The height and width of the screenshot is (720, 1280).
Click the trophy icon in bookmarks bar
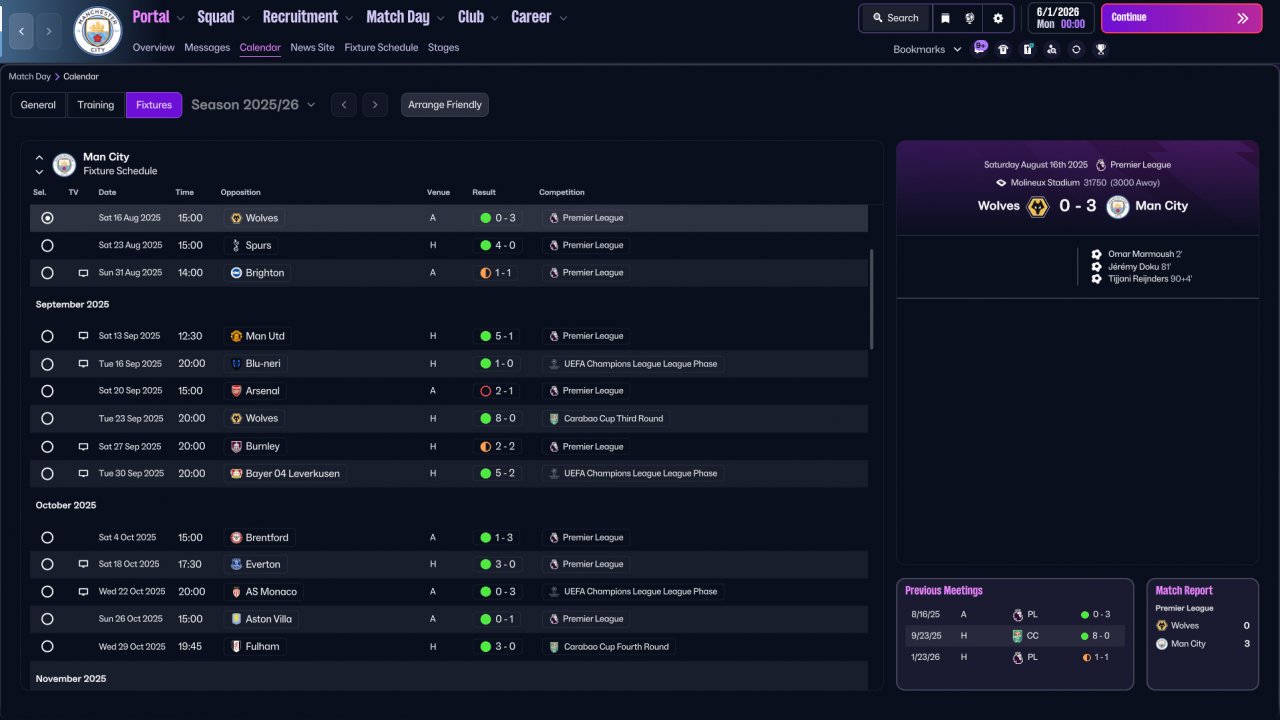point(1101,49)
